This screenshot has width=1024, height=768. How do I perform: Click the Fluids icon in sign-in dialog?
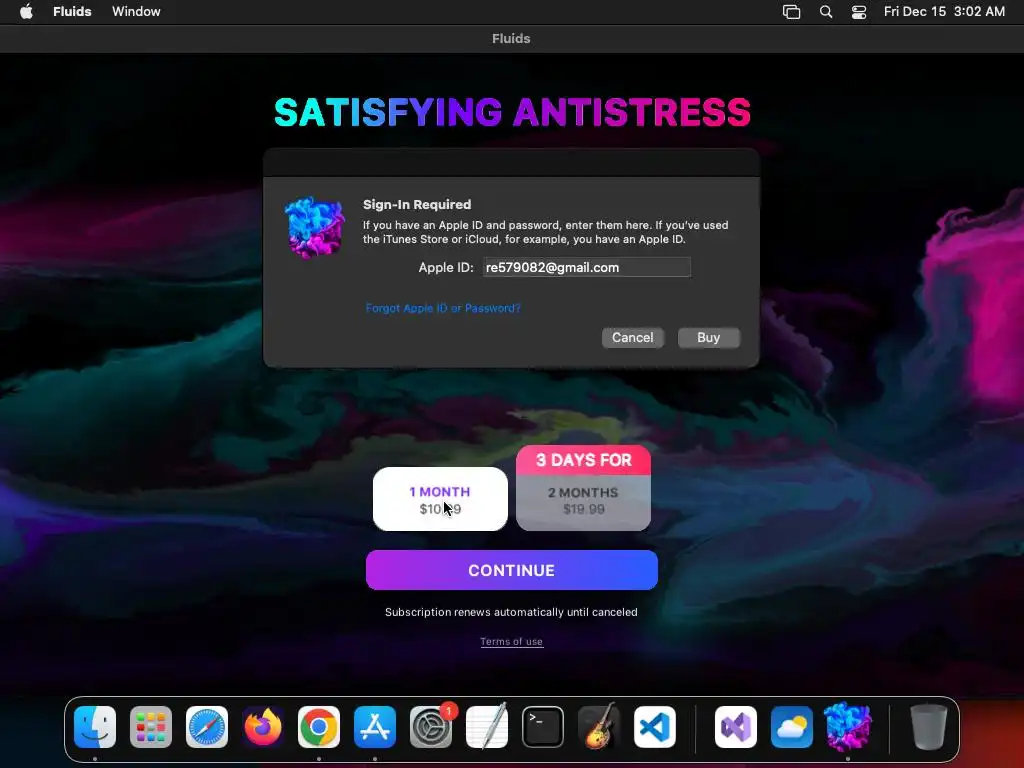coord(315,227)
